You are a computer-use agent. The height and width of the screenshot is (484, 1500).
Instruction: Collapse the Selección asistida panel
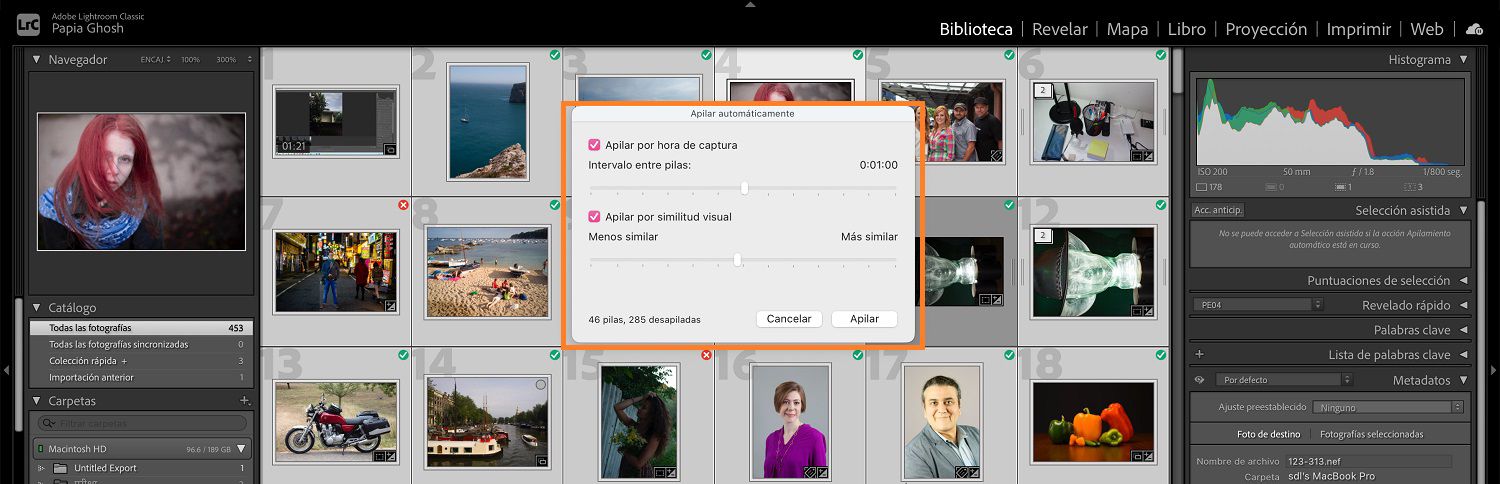point(1464,210)
